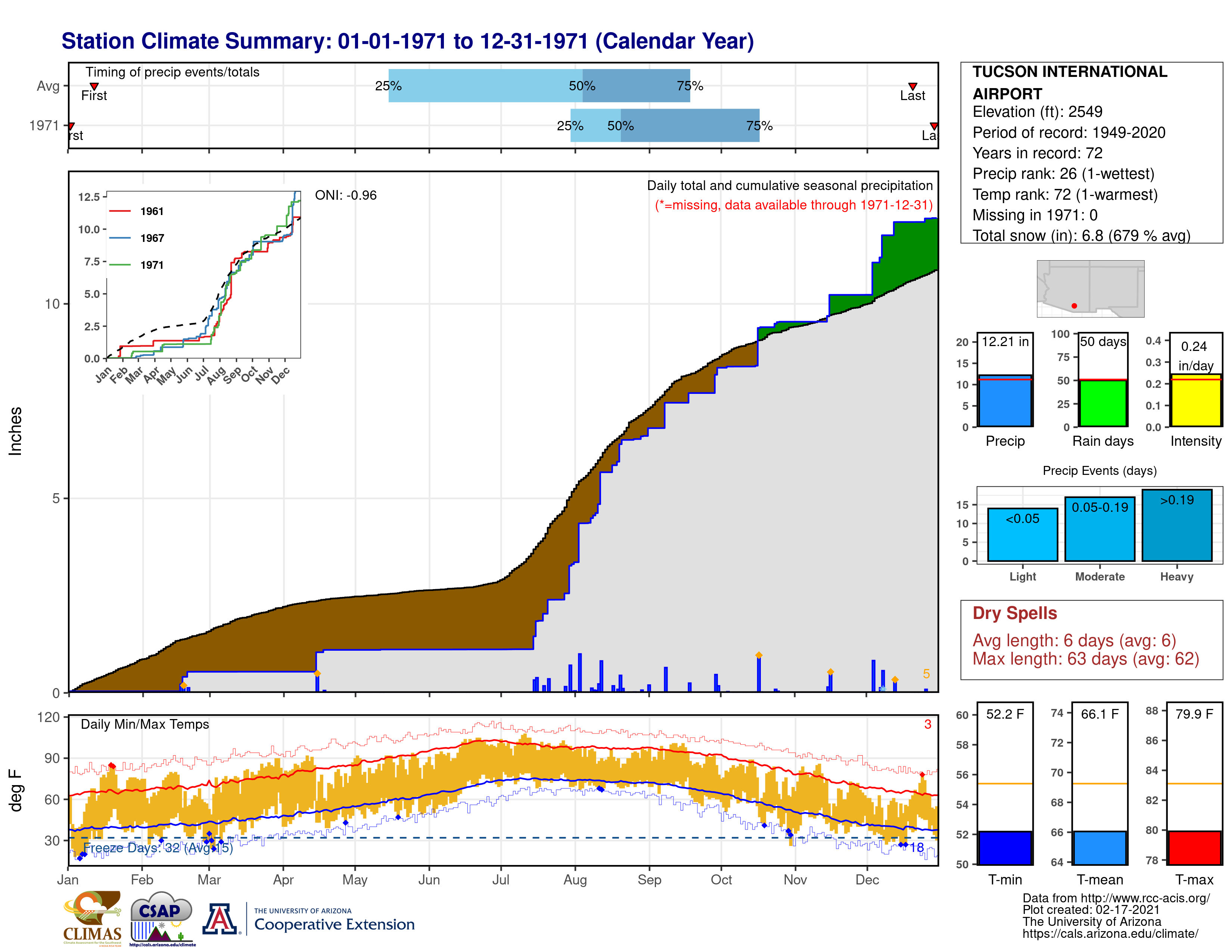Click the 52.2 F T-min value
This screenshot has width=1232, height=952.
(x=1005, y=714)
